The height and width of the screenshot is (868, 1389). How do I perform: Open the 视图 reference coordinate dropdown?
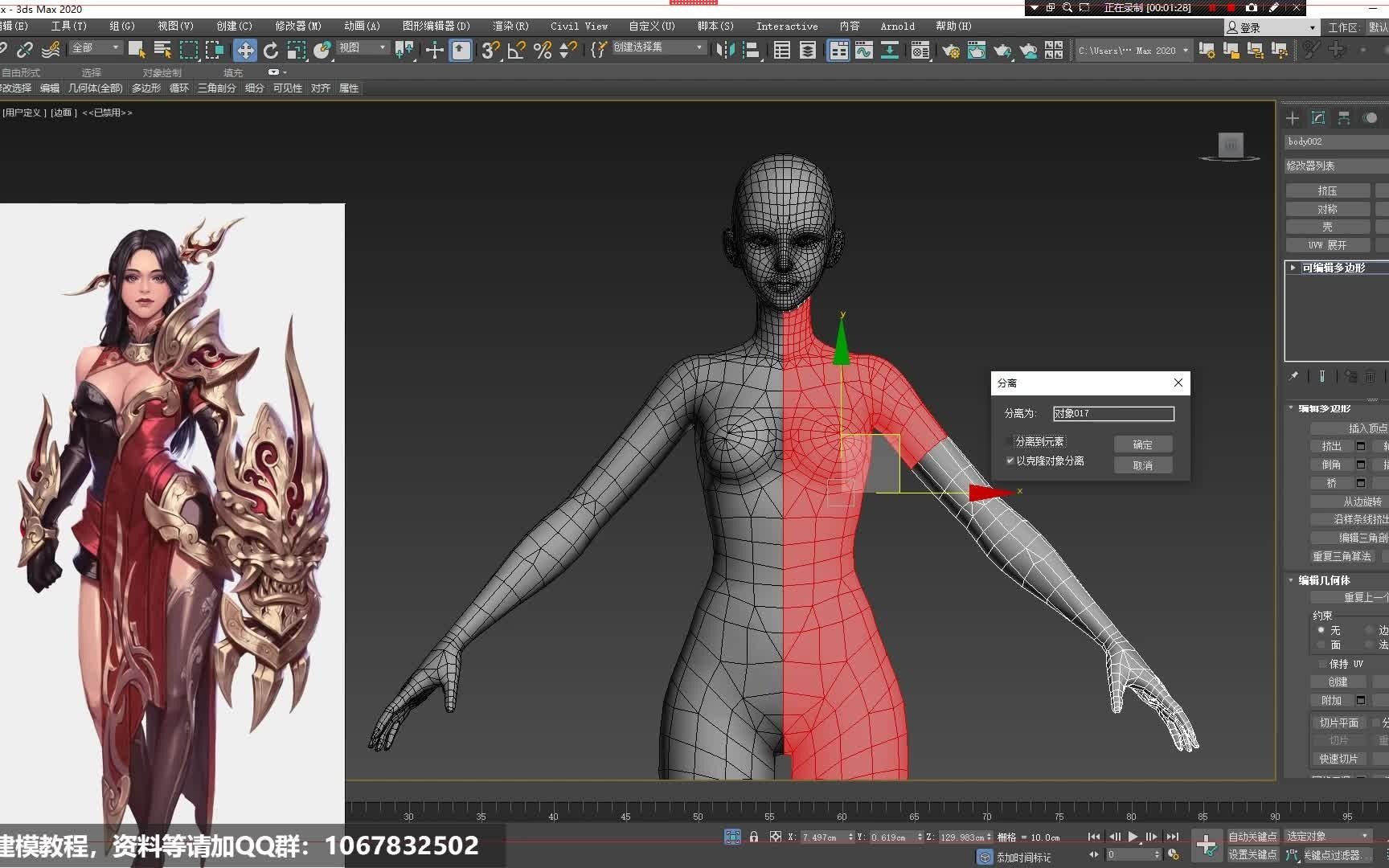click(x=363, y=48)
